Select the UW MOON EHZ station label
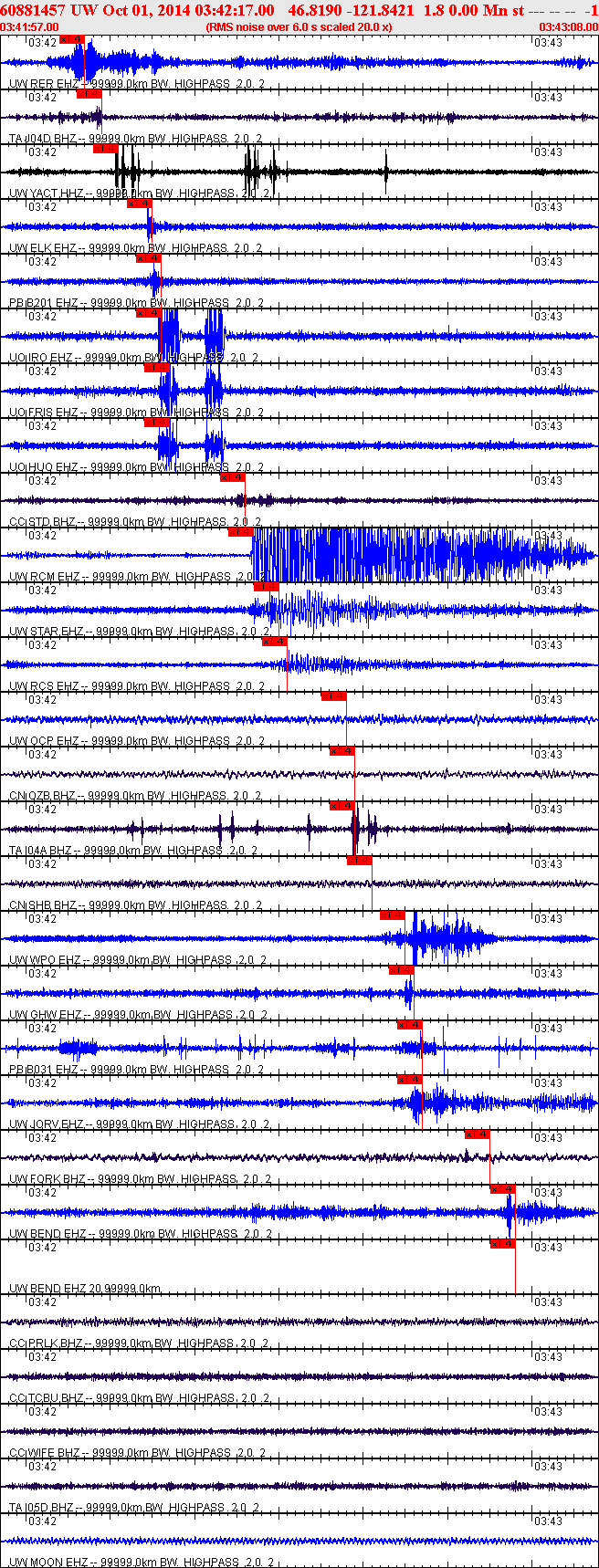Screen dimensions: 599x1568 [x=142, y=1562]
